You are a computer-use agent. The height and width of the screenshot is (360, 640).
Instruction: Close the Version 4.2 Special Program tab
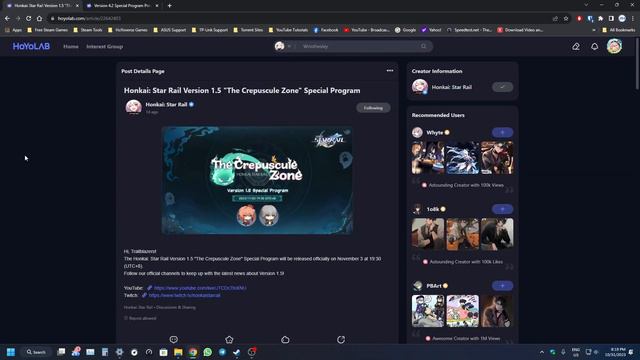pos(157,6)
